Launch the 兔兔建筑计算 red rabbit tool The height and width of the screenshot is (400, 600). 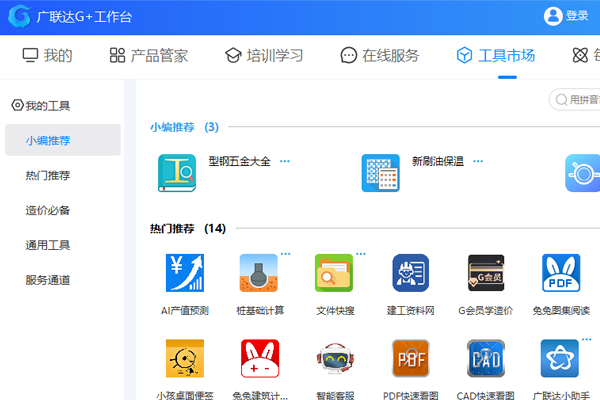[260, 359]
